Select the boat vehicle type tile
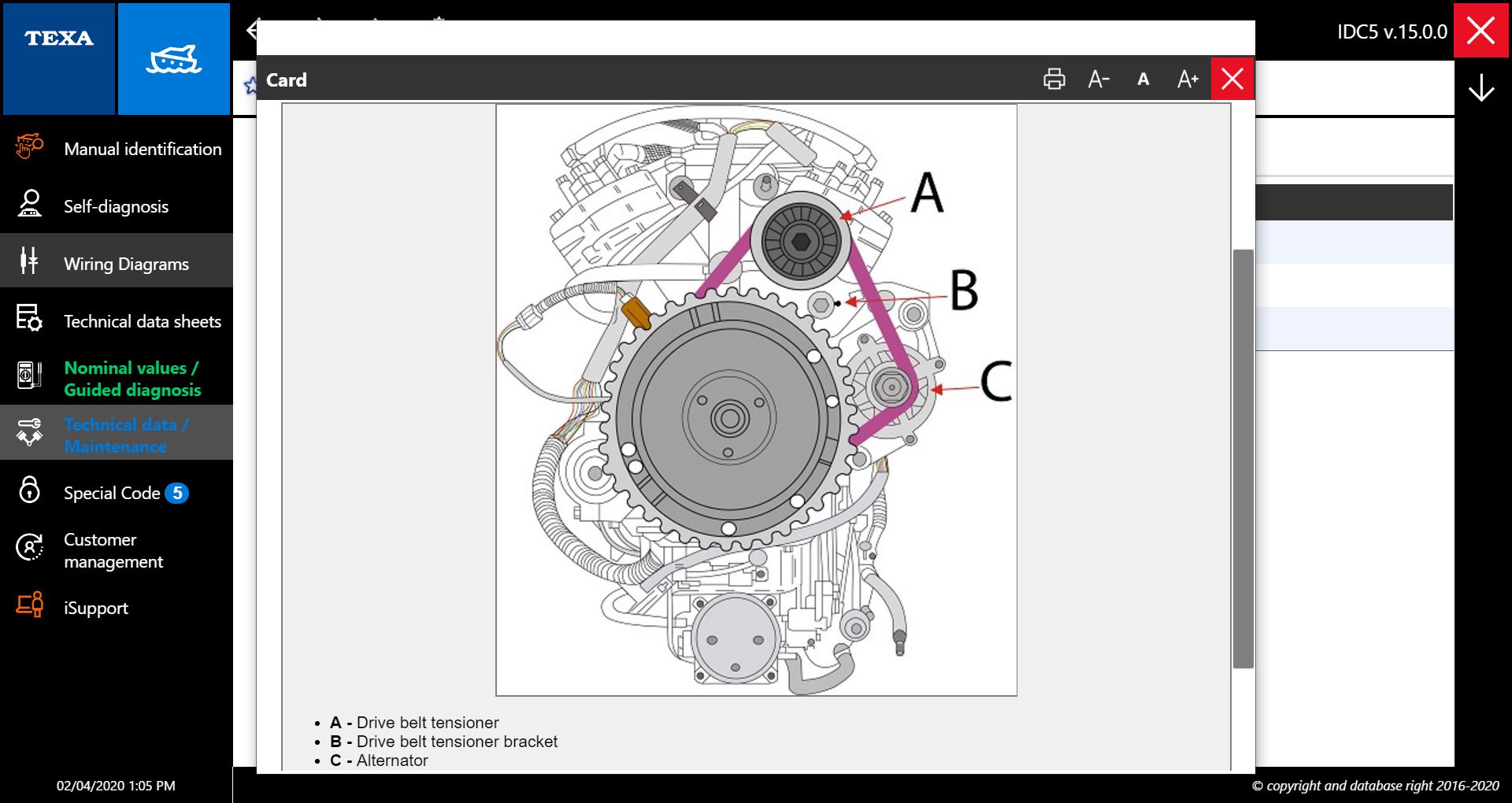 click(174, 58)
